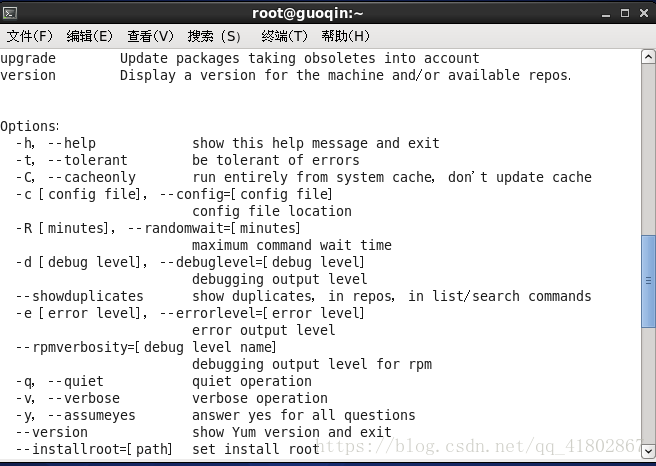Click the word 'version' in the command list

[x=28, y=75]
